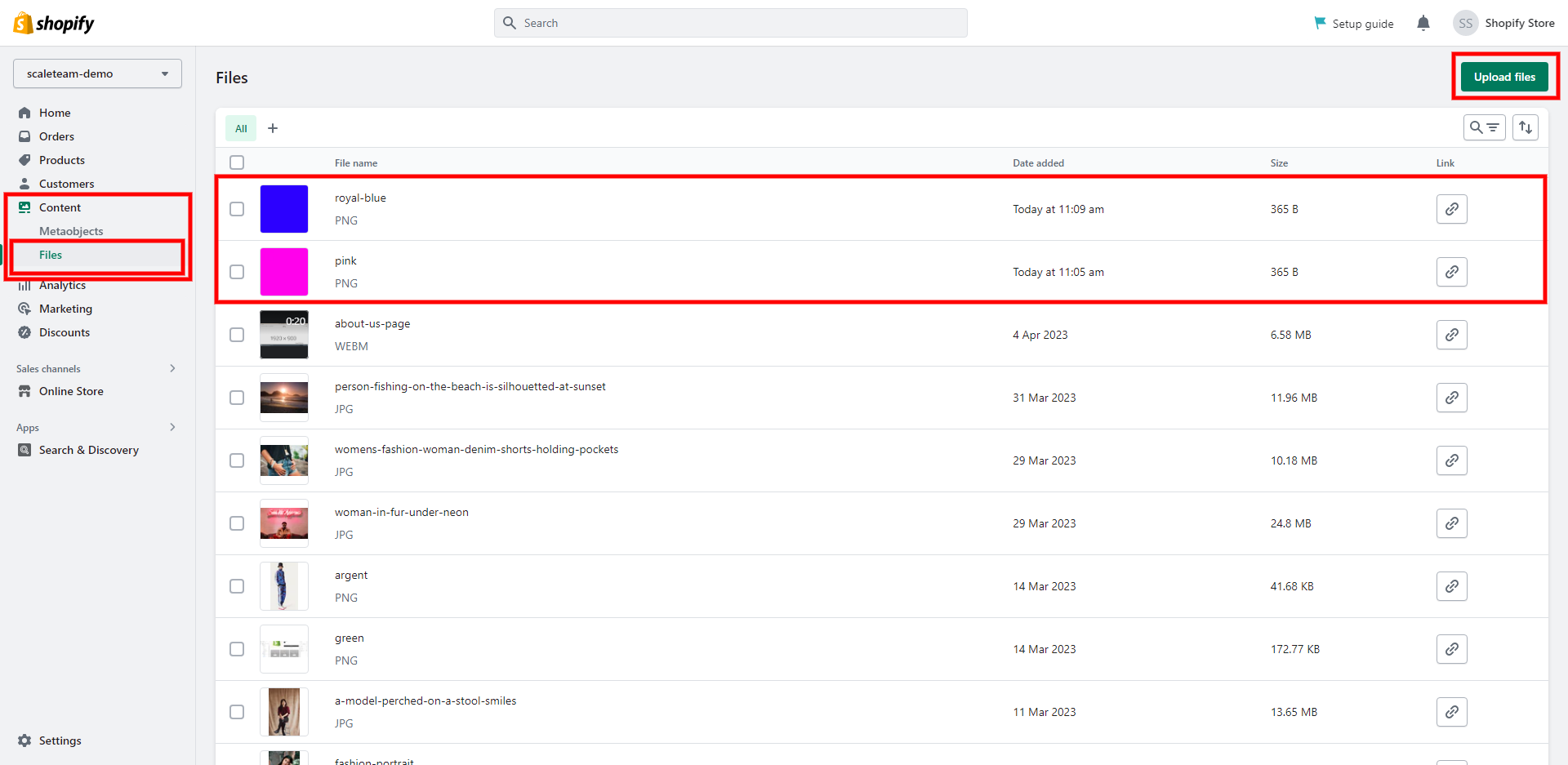Expand the Apps section chevron
Screen dimensions: 1568x765
coord(172,427)
